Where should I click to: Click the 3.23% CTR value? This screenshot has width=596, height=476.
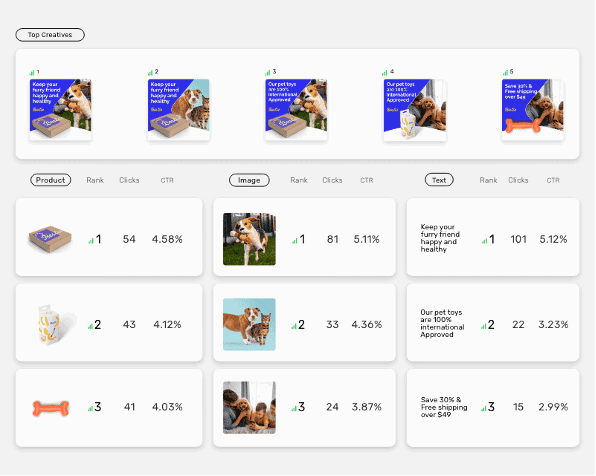coord(553,325)
